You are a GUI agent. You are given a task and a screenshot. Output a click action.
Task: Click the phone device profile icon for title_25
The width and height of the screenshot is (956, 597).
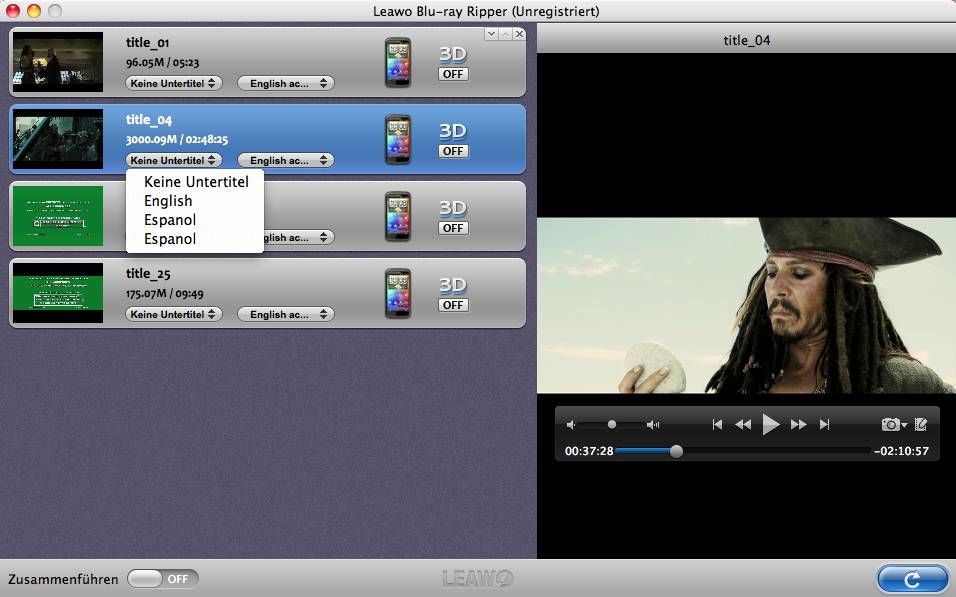tap(398, 293)
